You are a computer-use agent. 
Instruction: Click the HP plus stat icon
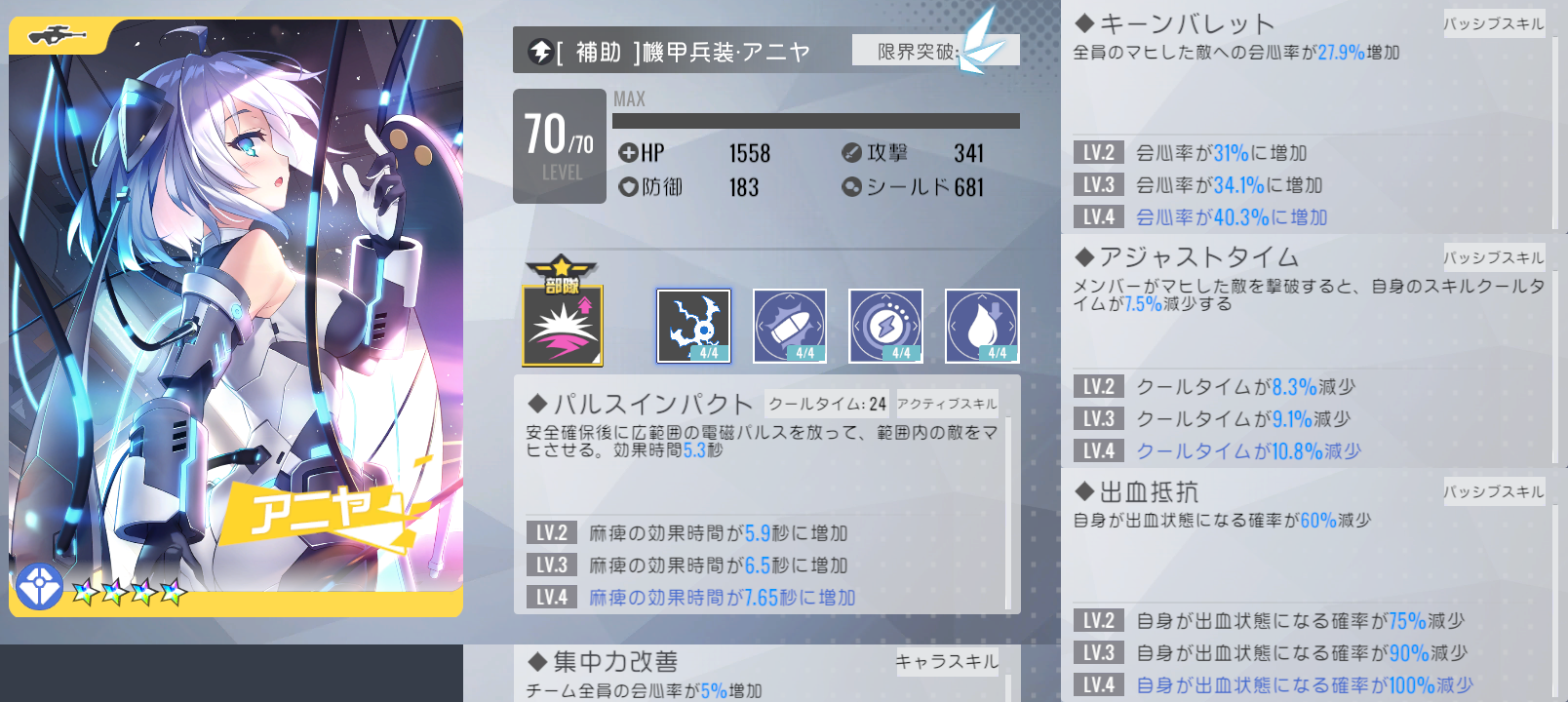pos(628,153)
